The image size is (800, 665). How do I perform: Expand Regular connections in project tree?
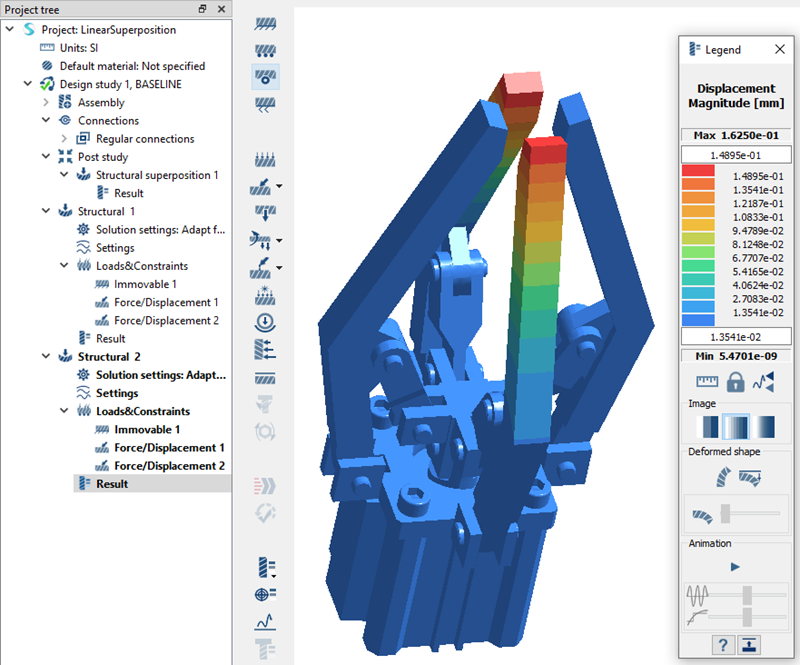[64, 139]
